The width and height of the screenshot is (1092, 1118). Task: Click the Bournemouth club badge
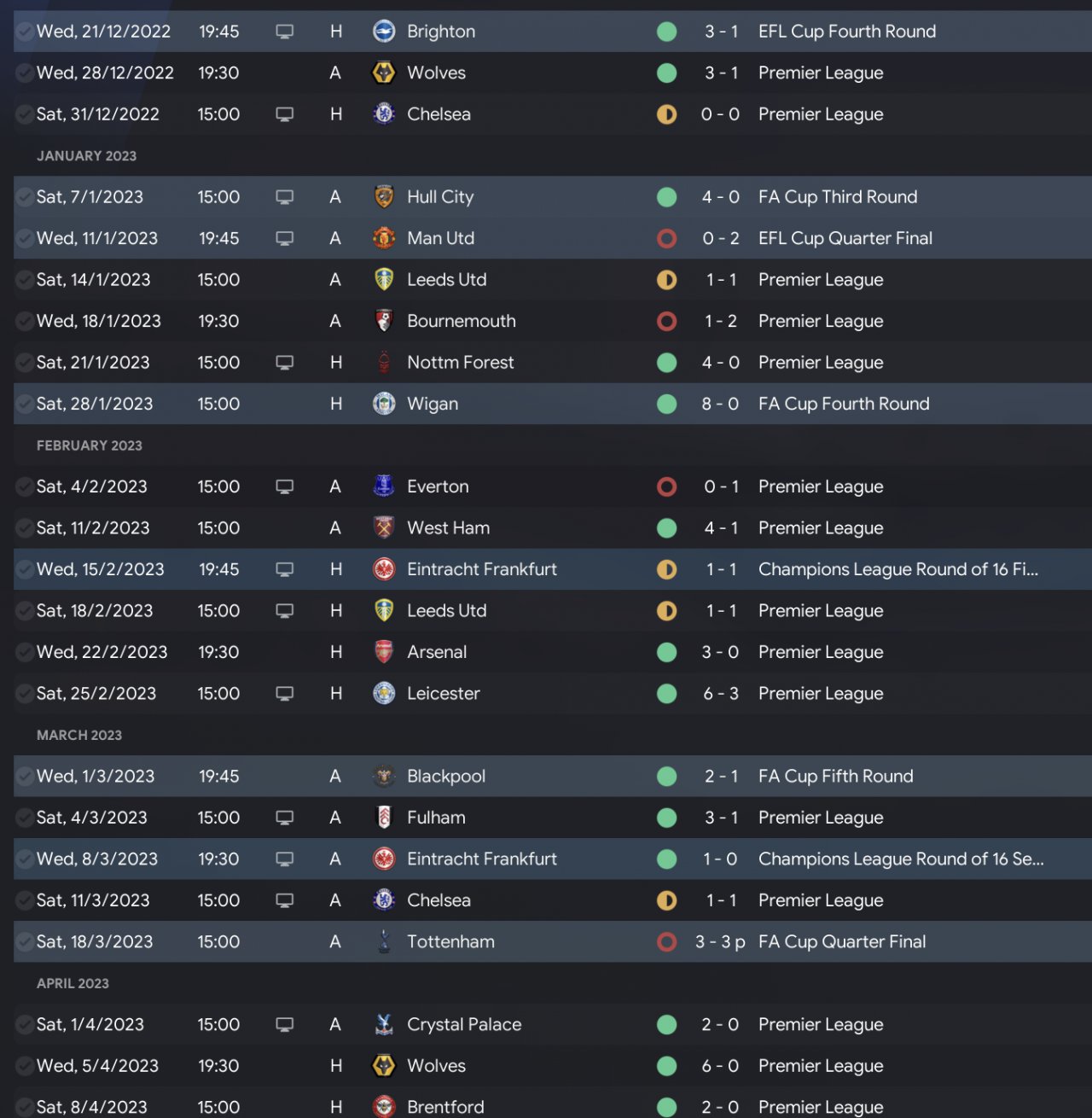point(384,321)
